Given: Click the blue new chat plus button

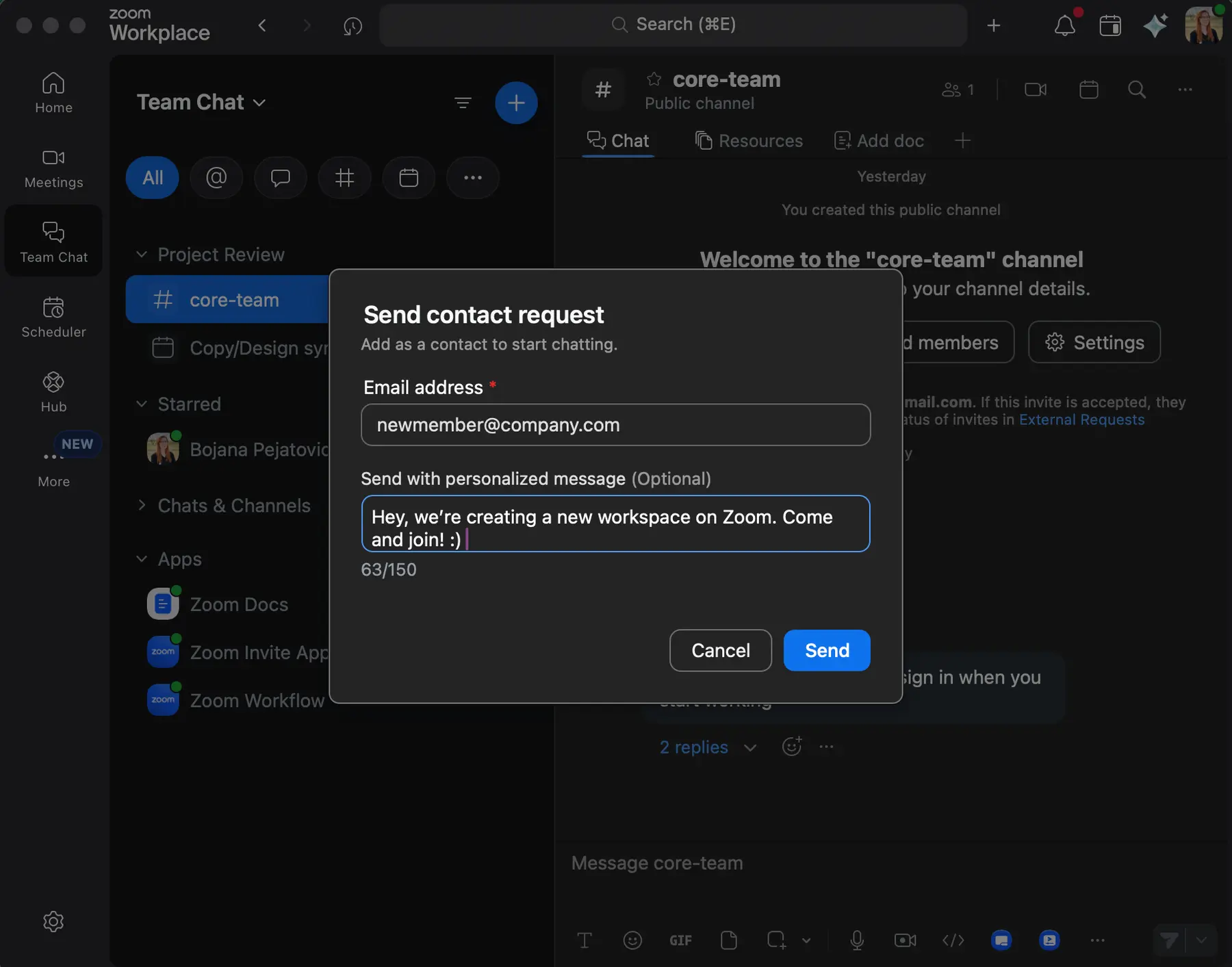Looking at the screenshot, I should (x=516, y=103).
